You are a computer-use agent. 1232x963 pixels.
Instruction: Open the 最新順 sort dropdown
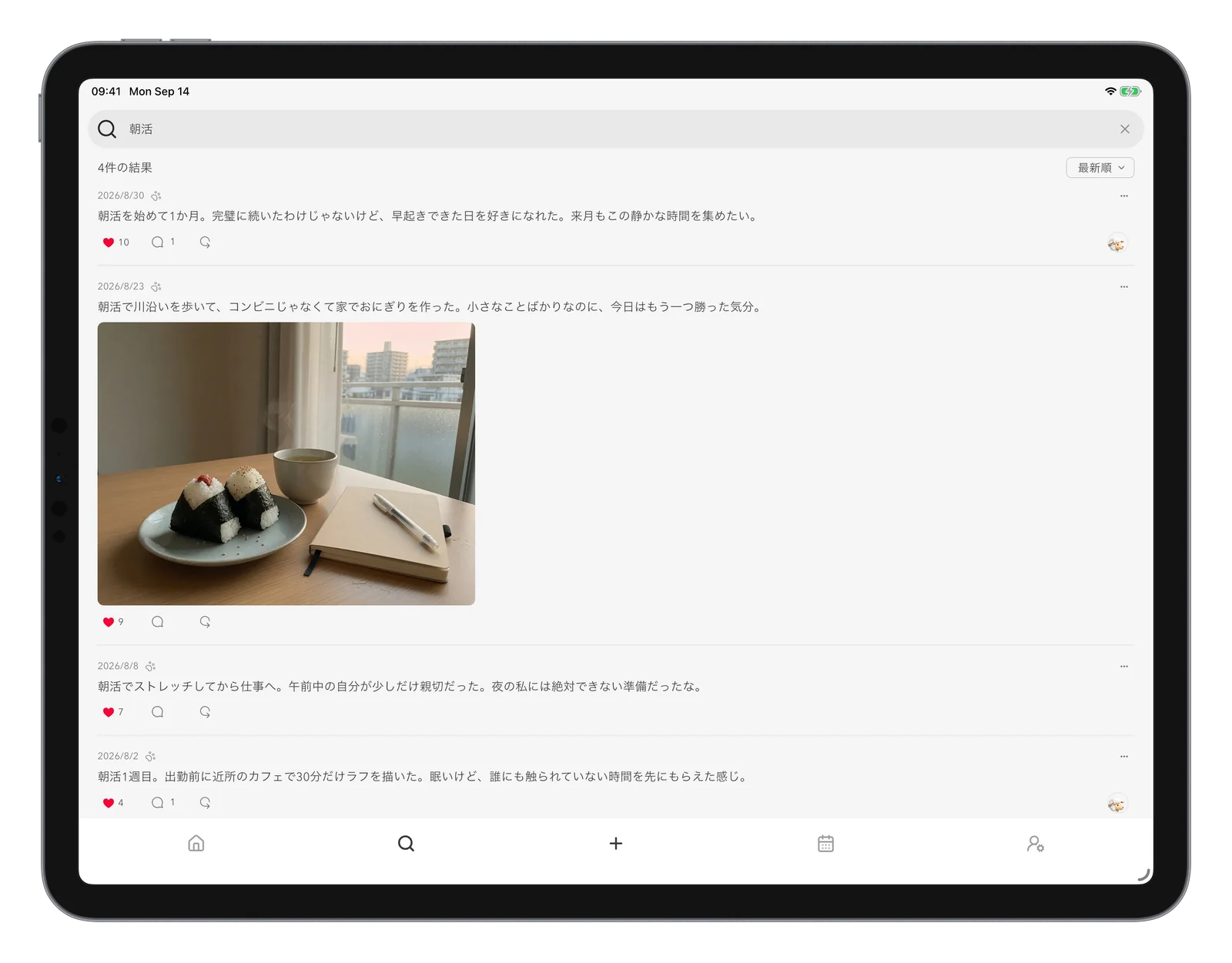[1100, 168]
